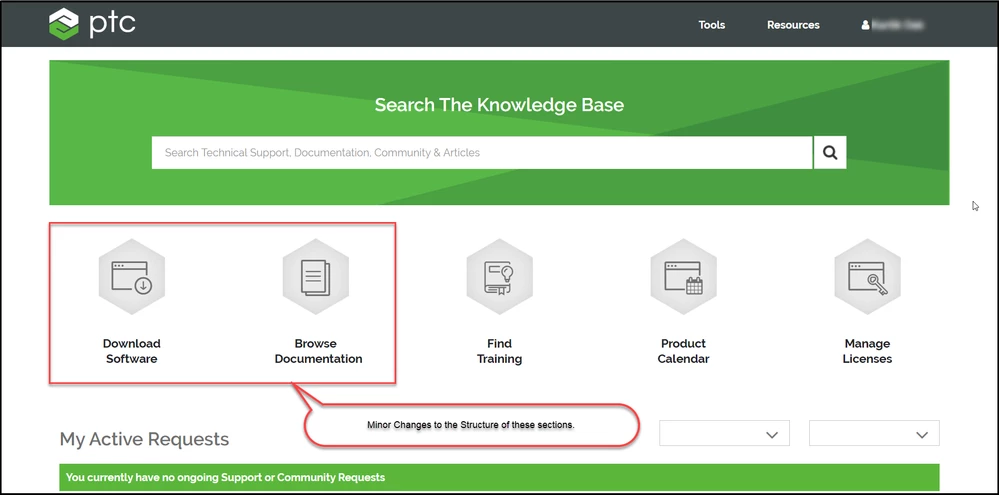Viewport: 999px width, 495px height.
Task: Click the no ongoing Support Requests message
Action: pos(226,477)
